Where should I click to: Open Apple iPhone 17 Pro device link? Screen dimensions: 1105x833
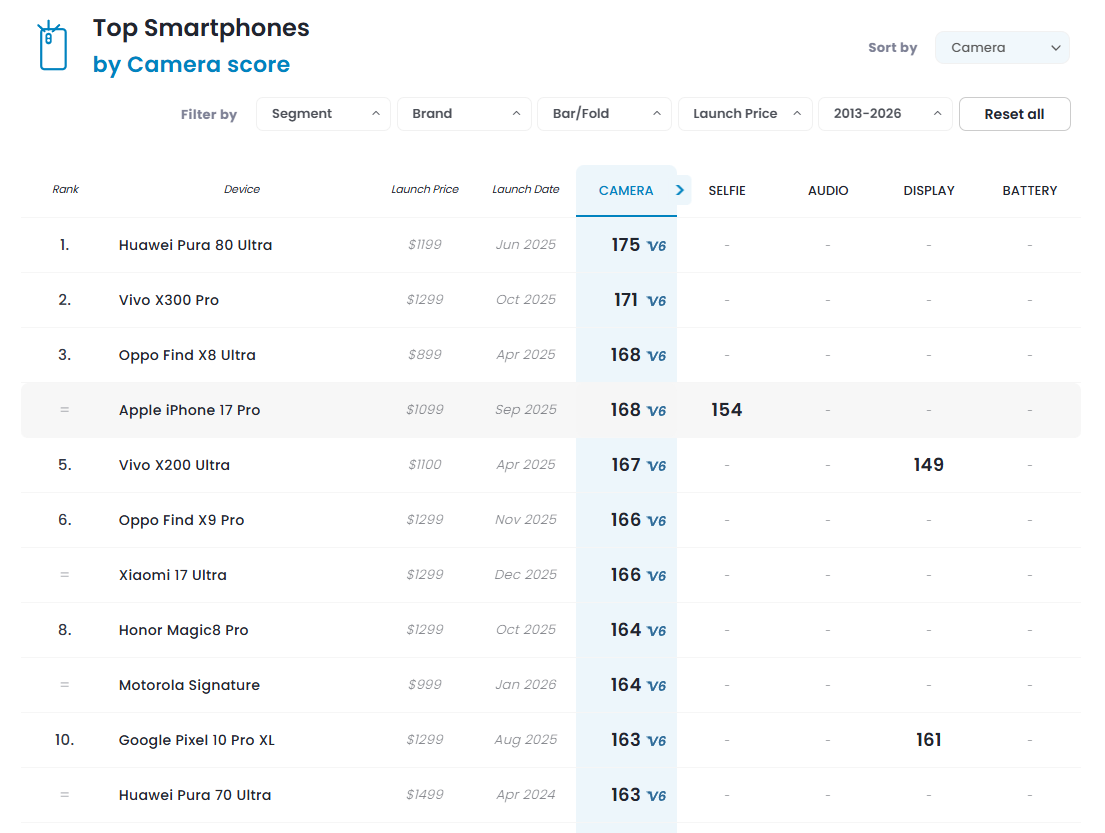click(x=189, y=410)
